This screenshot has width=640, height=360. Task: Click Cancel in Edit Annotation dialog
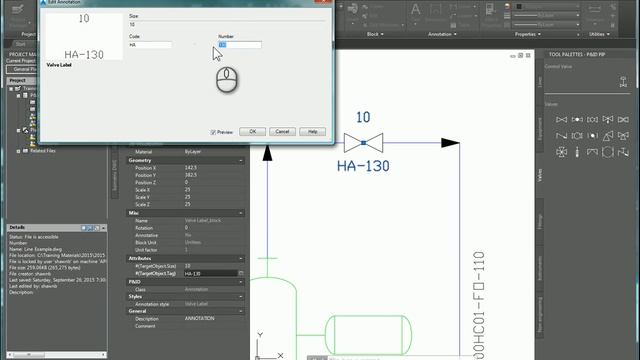point(282,131)
